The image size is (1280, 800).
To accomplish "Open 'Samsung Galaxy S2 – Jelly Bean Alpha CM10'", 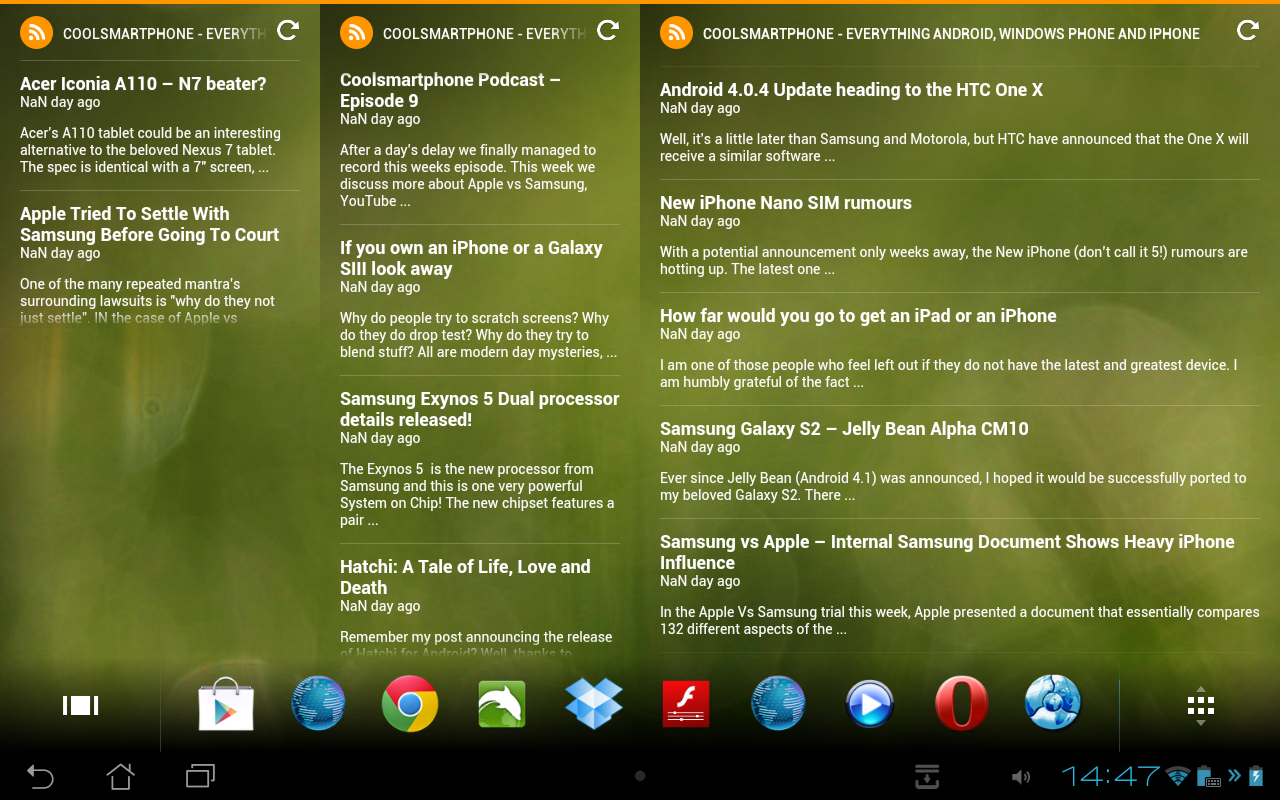I will point(844,429).
